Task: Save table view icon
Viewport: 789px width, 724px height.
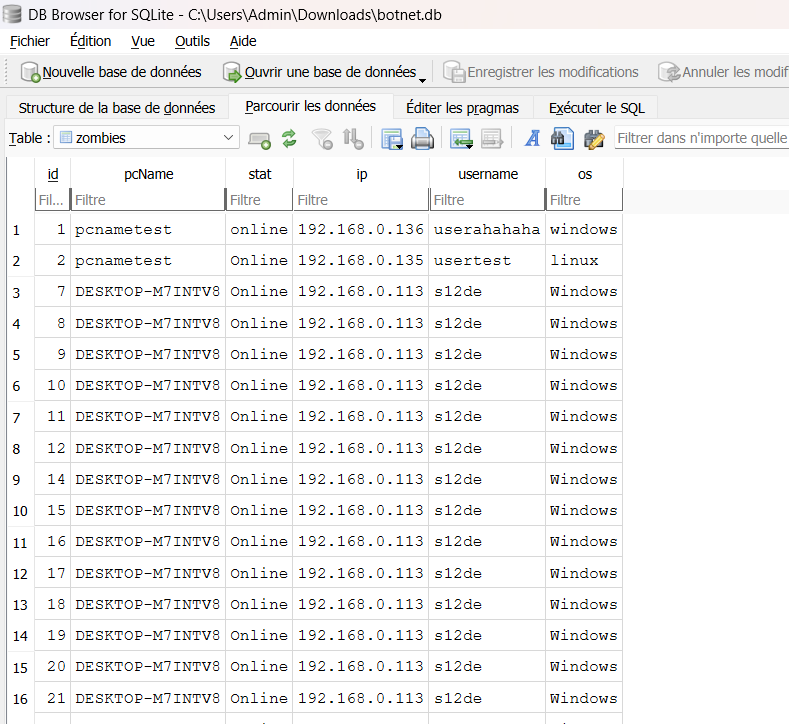Action: (x=391, y=138)
